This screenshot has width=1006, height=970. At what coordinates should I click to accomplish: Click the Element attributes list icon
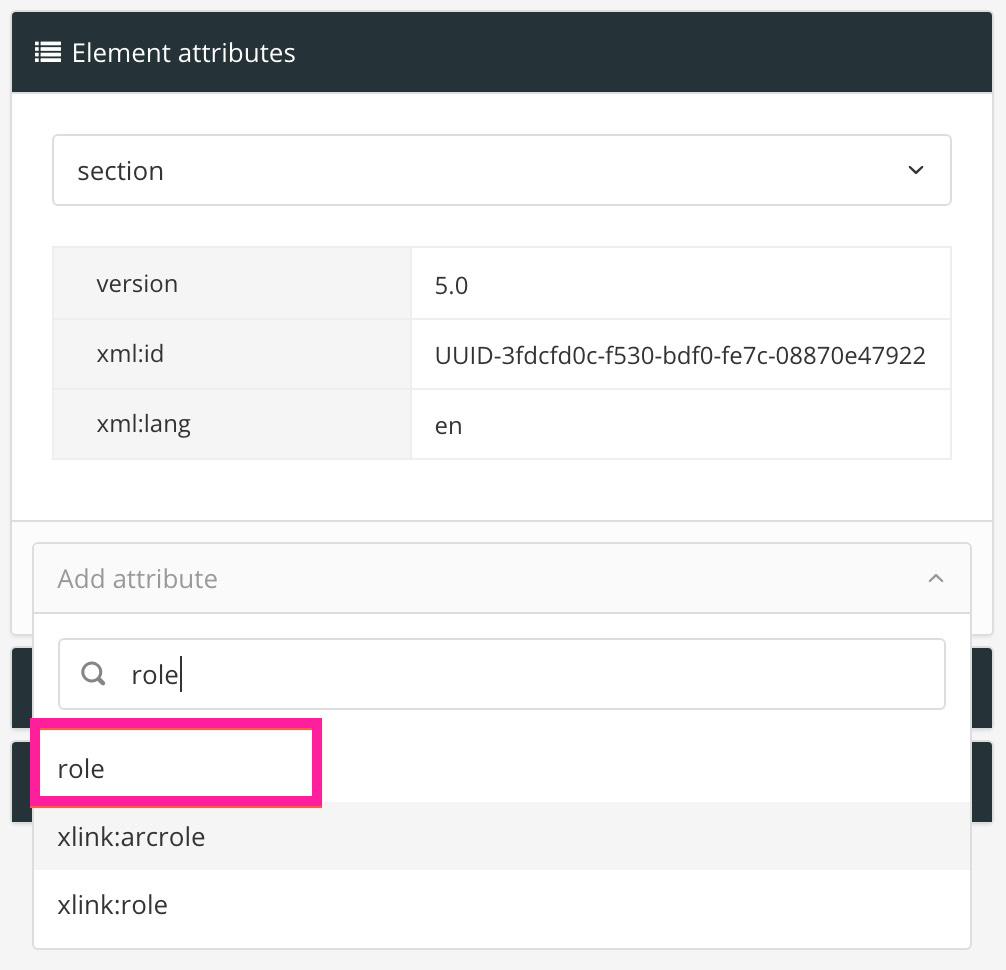coord(47,52)
